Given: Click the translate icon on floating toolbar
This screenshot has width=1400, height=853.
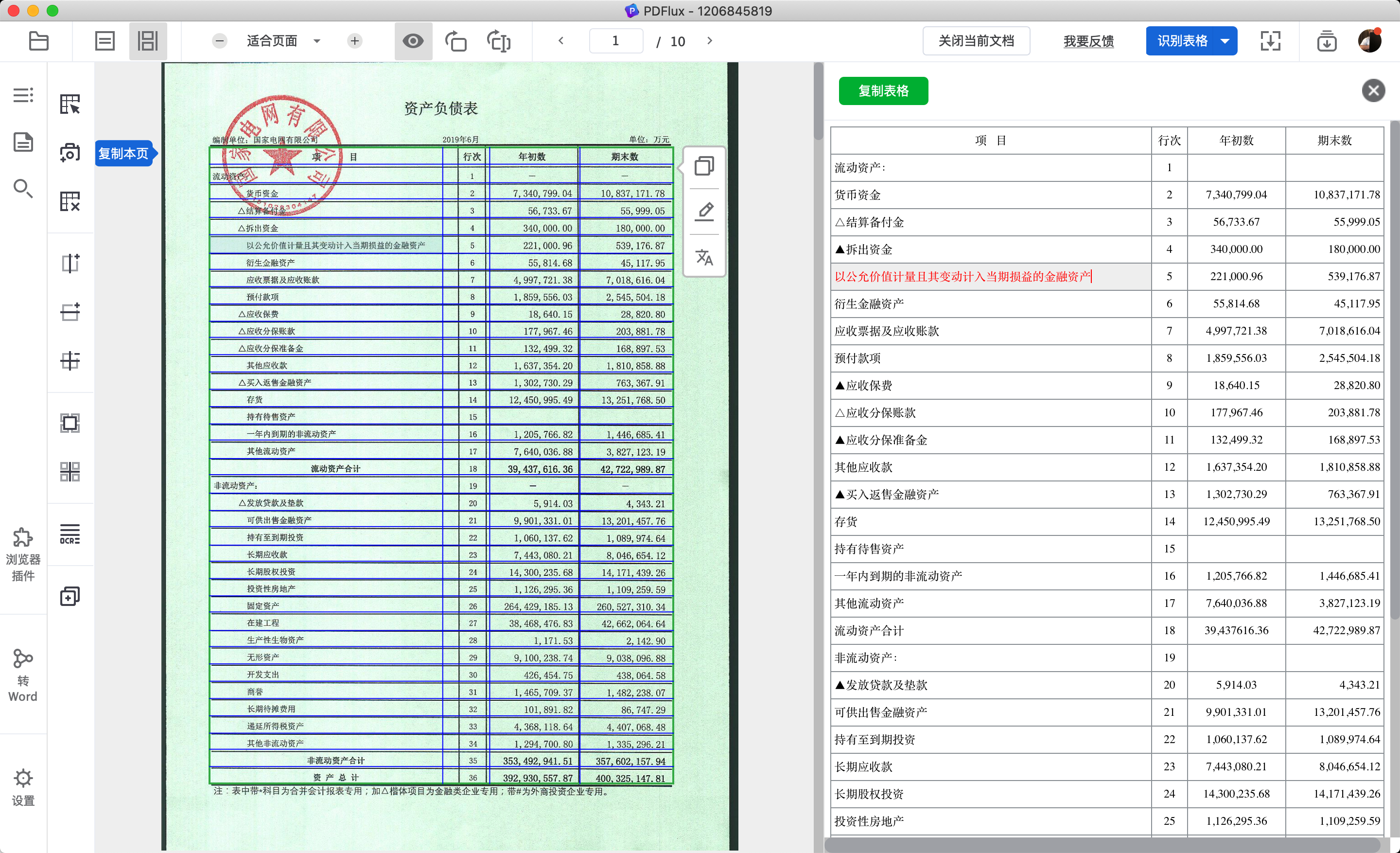Looking at the screenshot, I should [704, 257].
